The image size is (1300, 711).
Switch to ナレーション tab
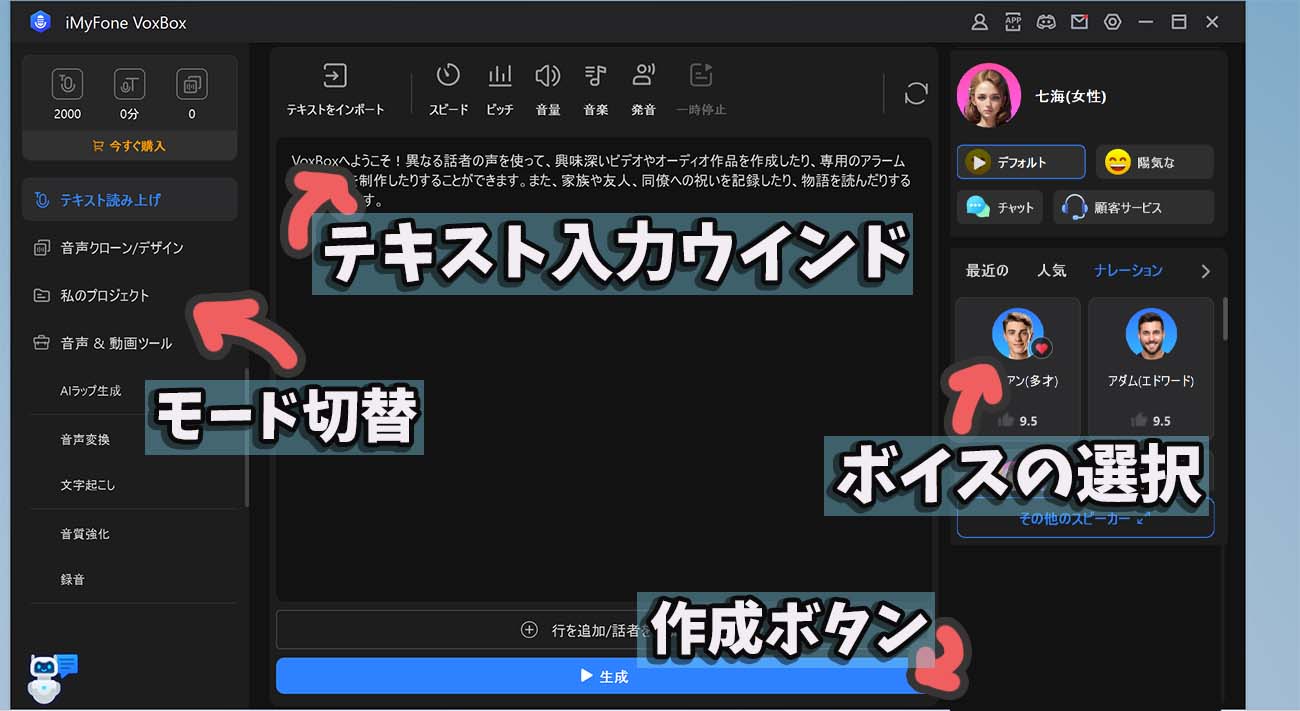tap(1128, 271)
